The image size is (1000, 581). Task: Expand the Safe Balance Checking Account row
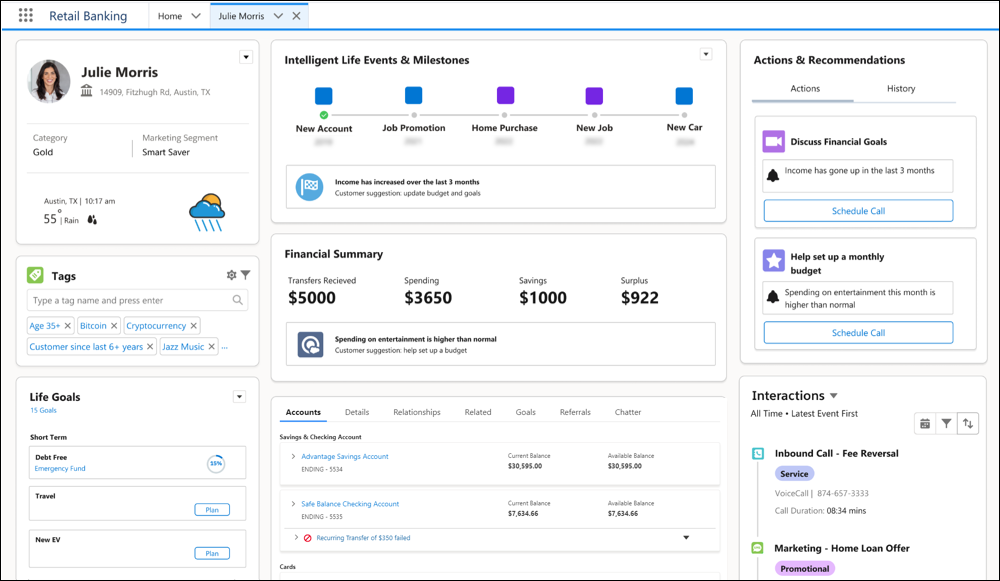click(293, 504)
